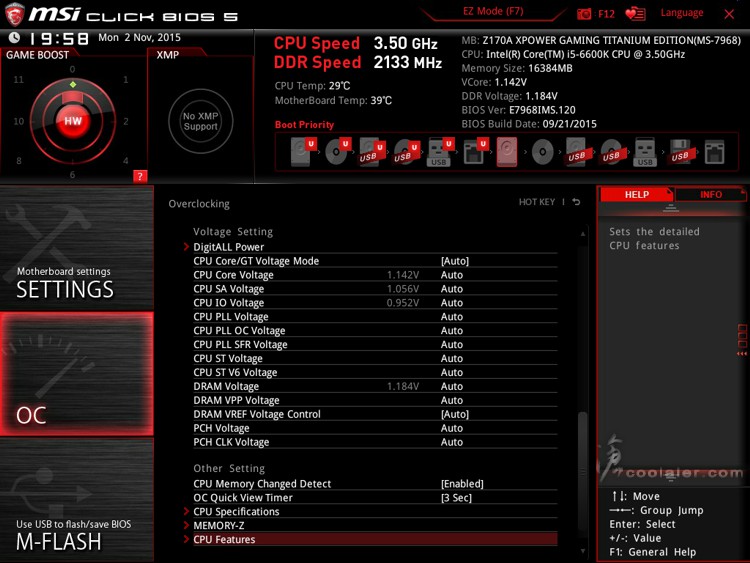Click the hotkey undo arrow icon

pyautogui.click(x=576, y=202)
